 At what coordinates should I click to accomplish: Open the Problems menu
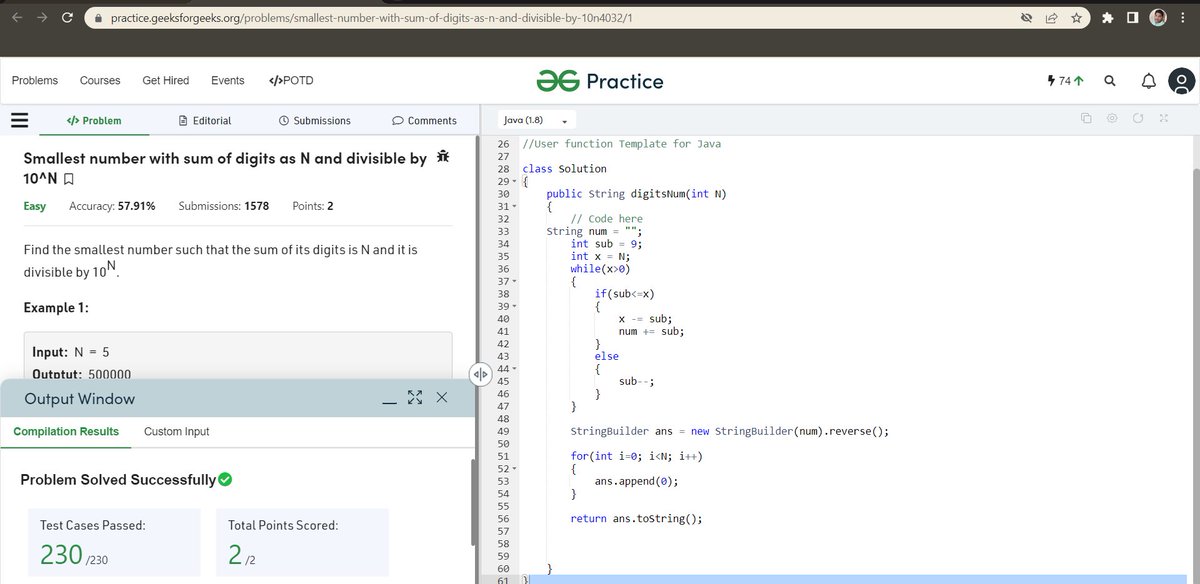35,80
